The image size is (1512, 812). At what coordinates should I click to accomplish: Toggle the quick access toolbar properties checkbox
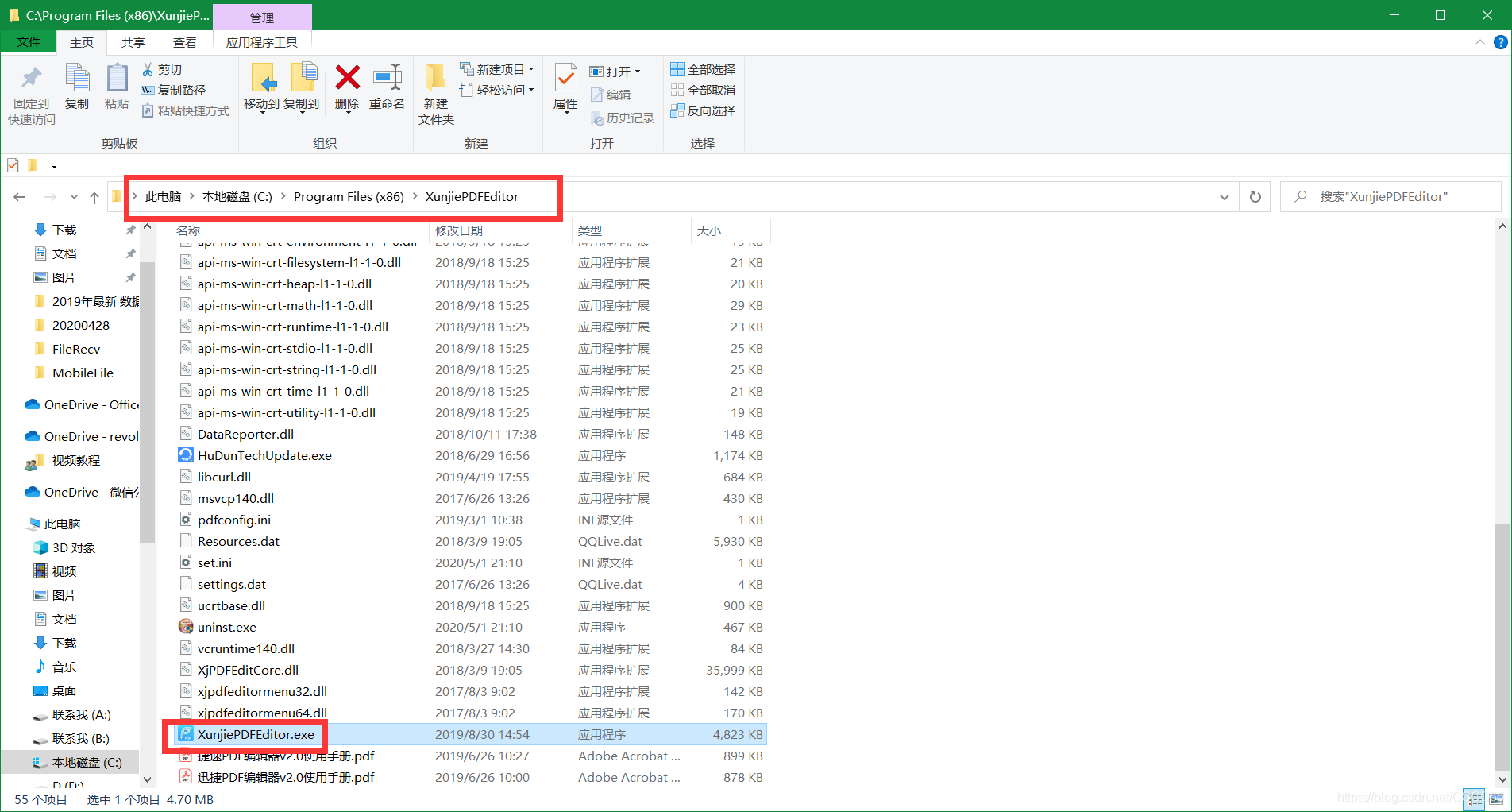click(13, 165)
